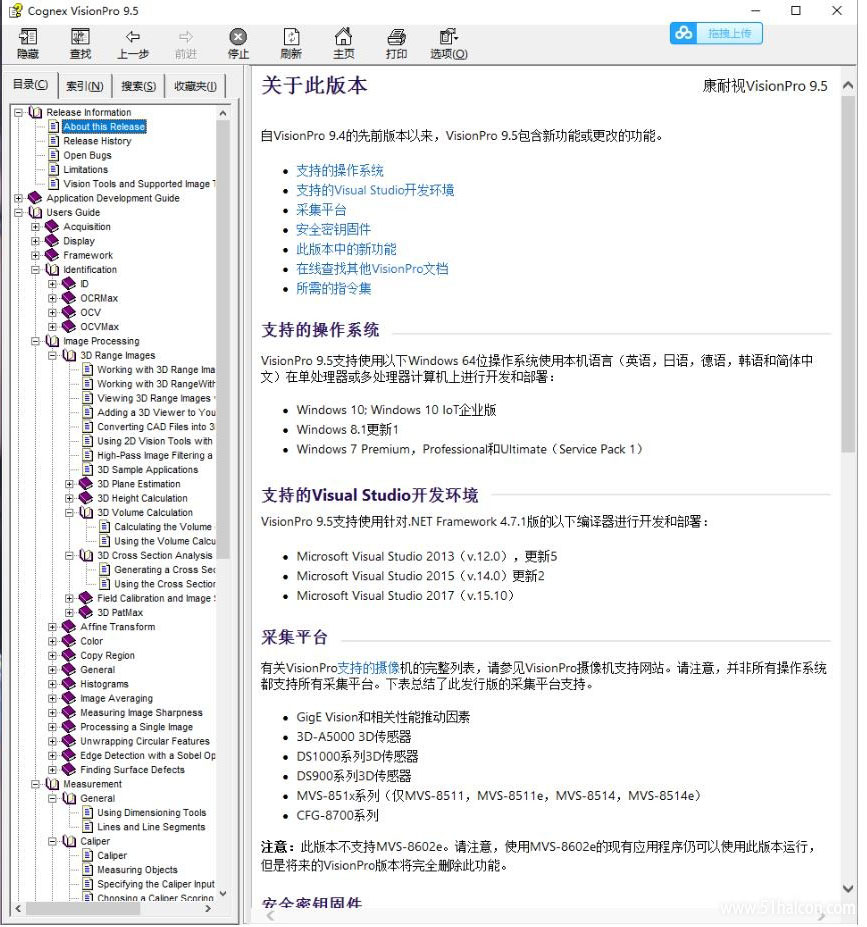Open the Home (主页) toolbar icon
The height and width of the screenshot is (927, 867).
pos(343,37)
